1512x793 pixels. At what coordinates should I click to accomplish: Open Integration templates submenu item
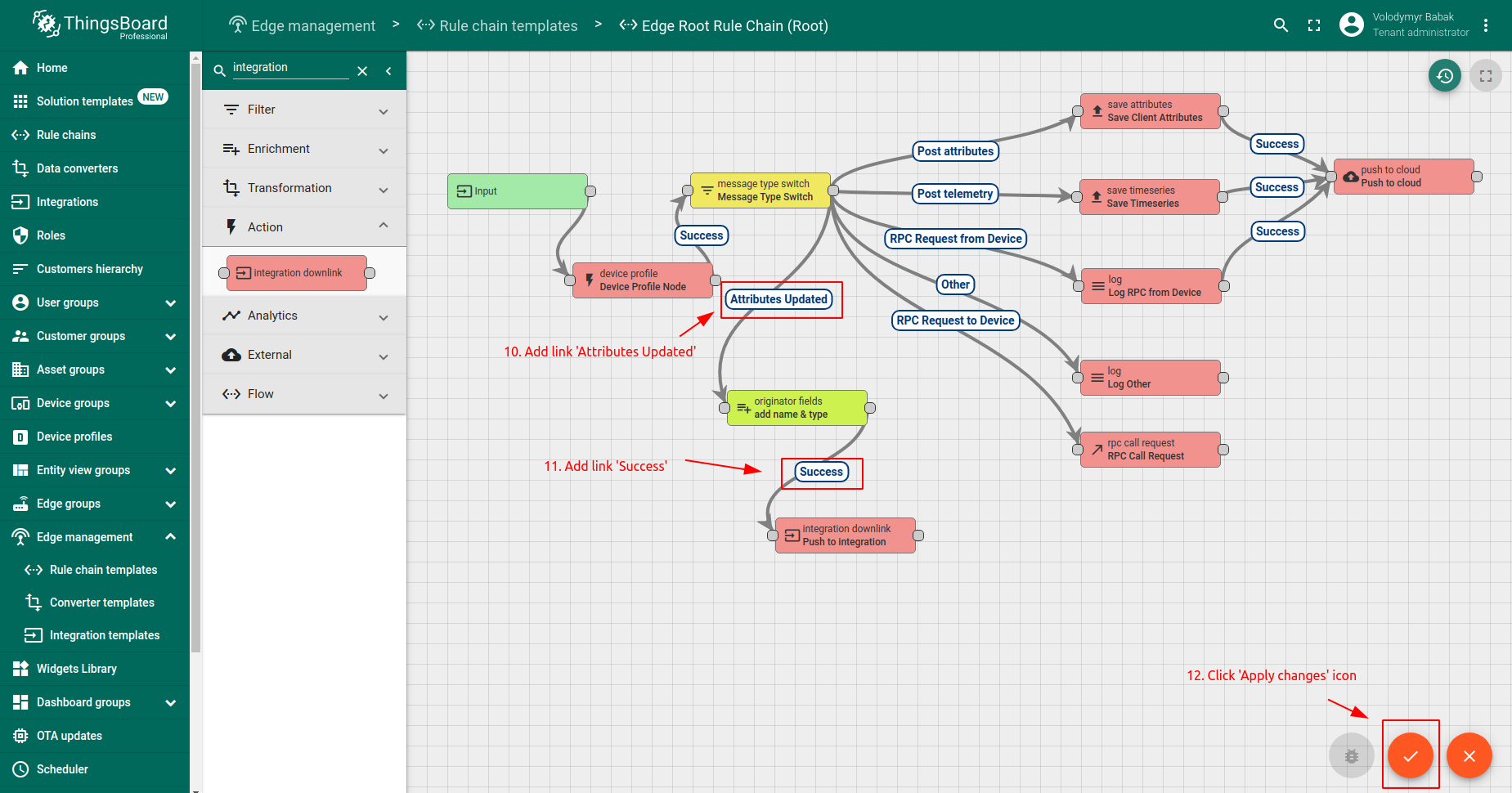tap(95, 635)
